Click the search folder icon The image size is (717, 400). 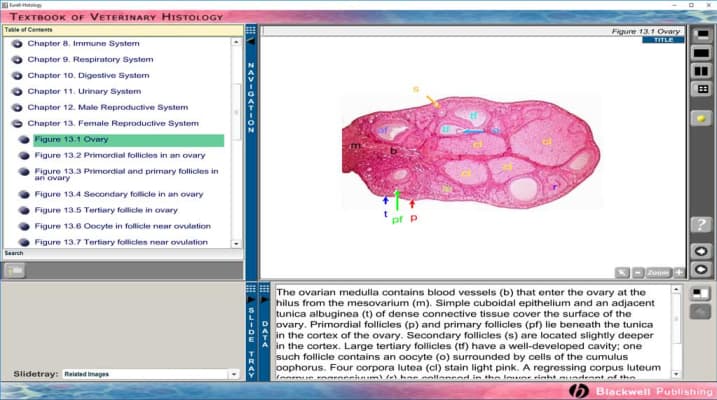[x=15, y=270]
